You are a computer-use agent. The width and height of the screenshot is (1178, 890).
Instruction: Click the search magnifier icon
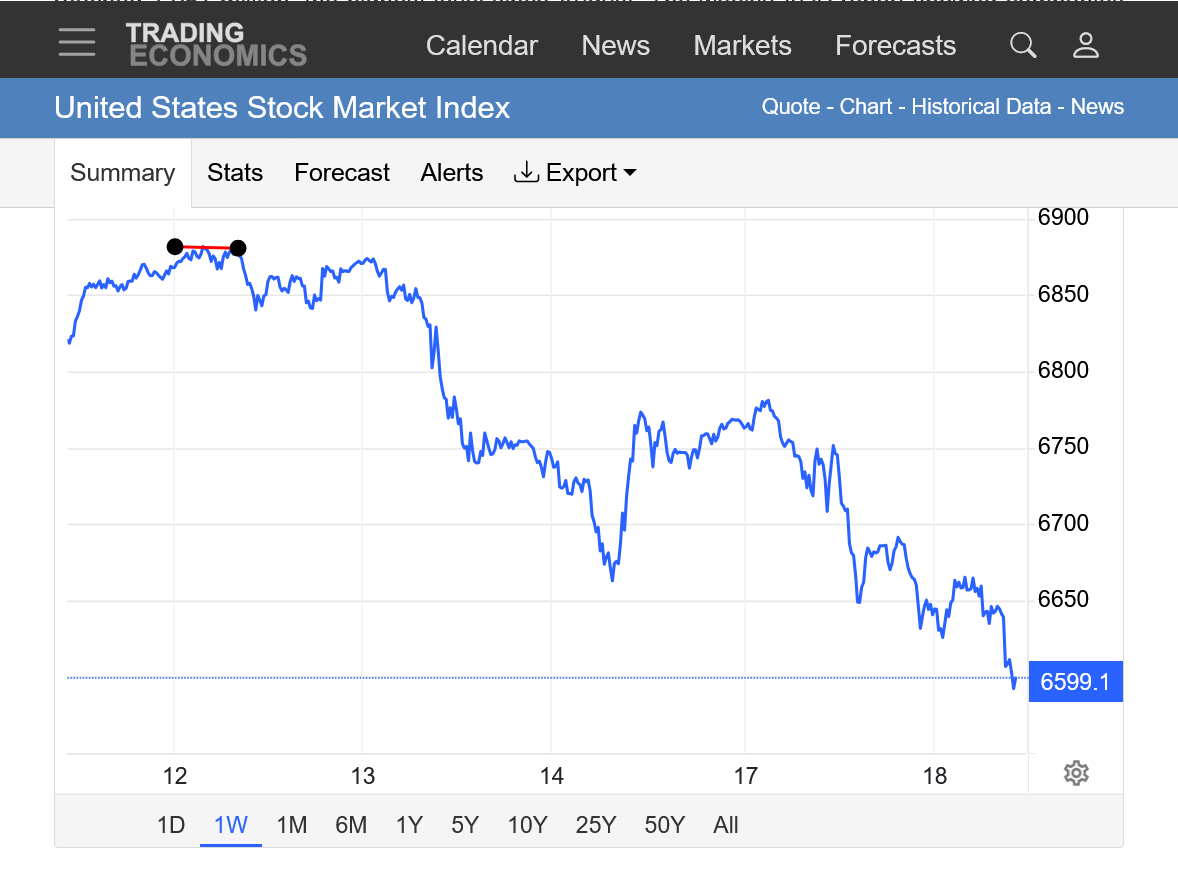(1023, 45)
